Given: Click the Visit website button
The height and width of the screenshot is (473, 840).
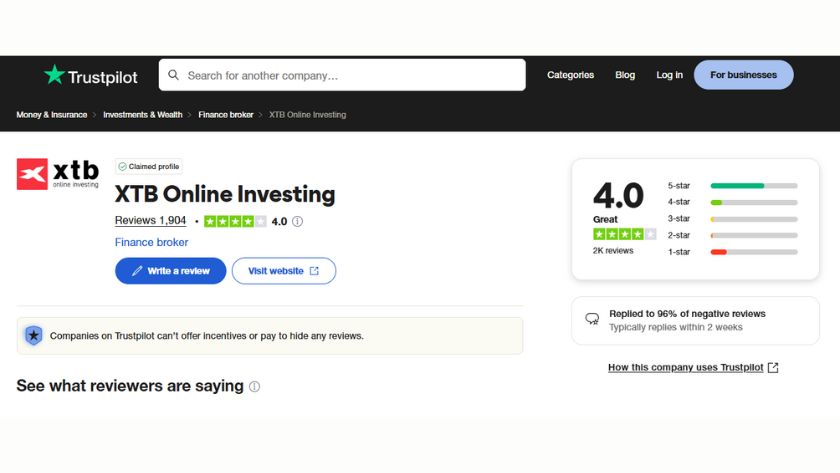Looking at the screenshot, I should coord(284,271).
